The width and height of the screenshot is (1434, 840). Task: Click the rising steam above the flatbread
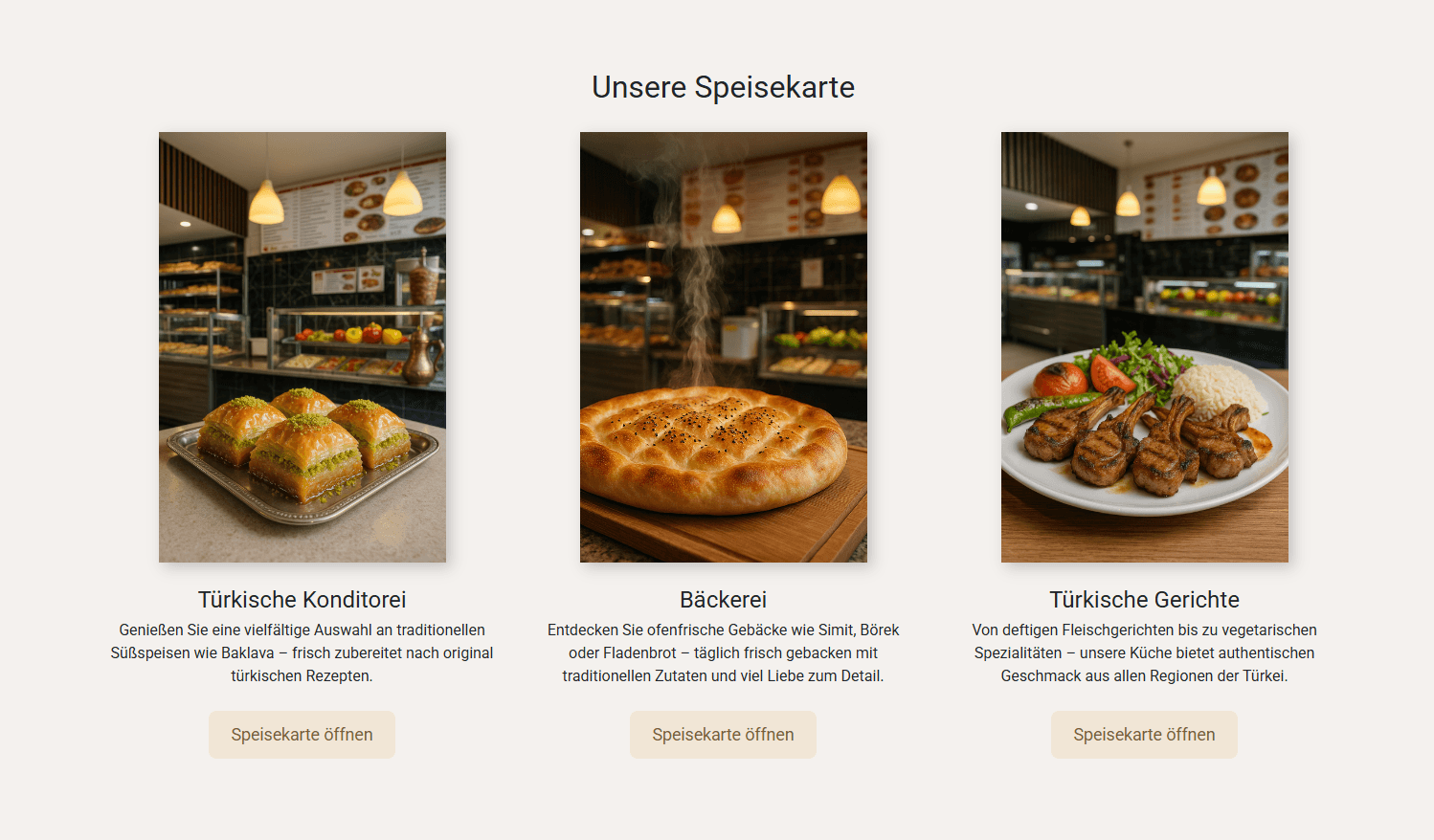[704, 287]
